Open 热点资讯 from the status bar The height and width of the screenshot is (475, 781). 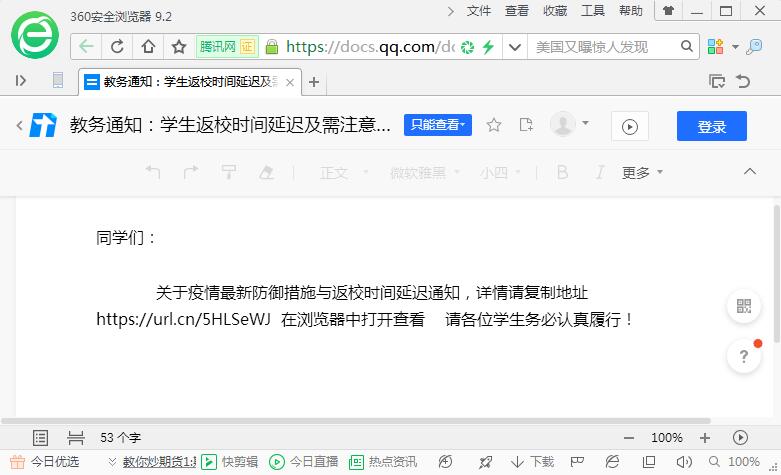383,462
